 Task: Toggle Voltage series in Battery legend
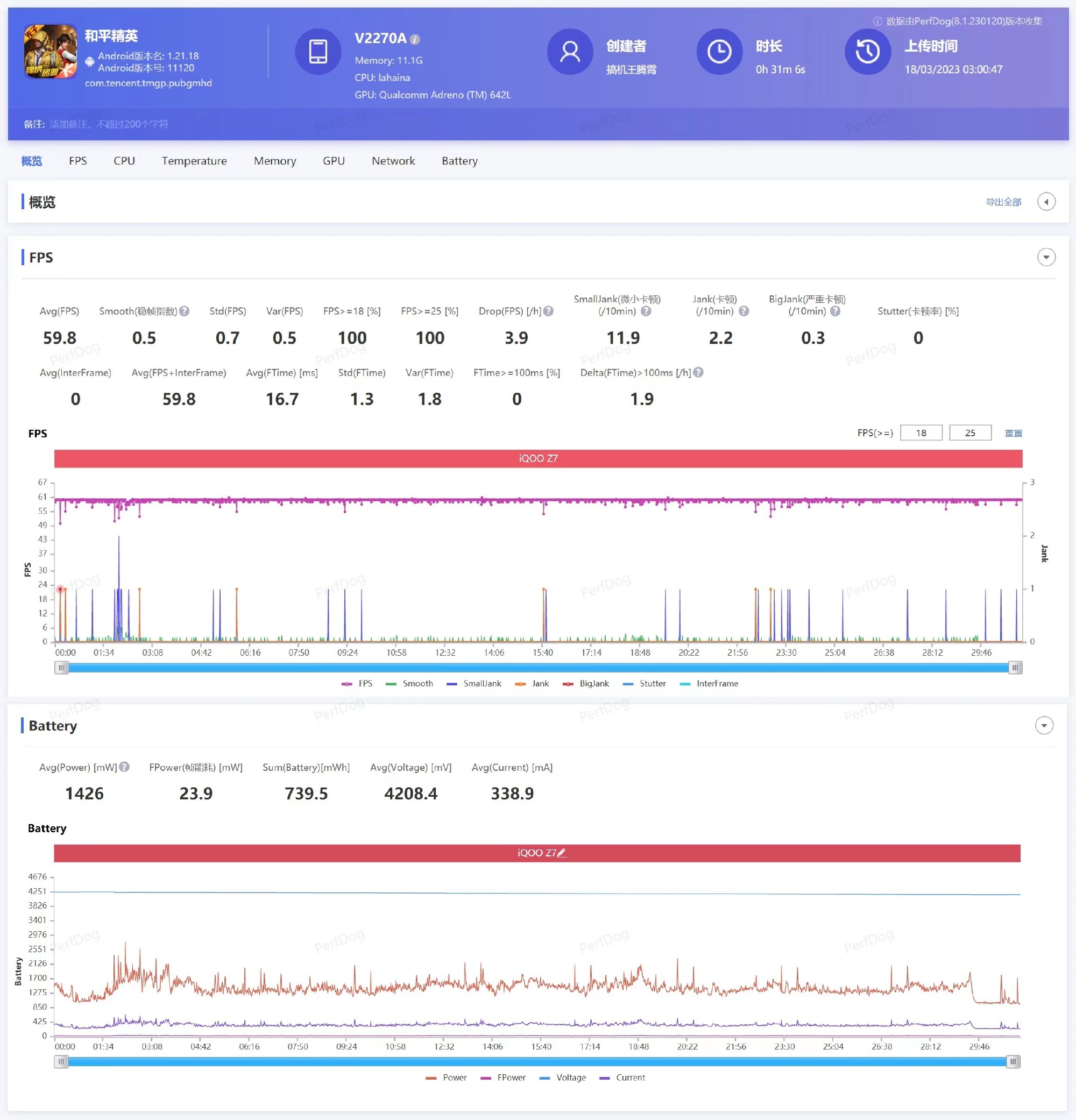click(x=563, y=1078)
